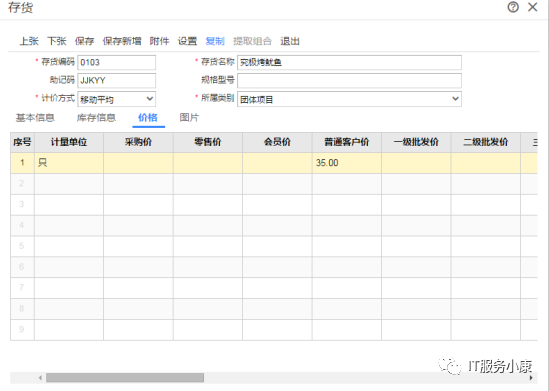Click the 序号 column header
549x391 pixels.
22,142
